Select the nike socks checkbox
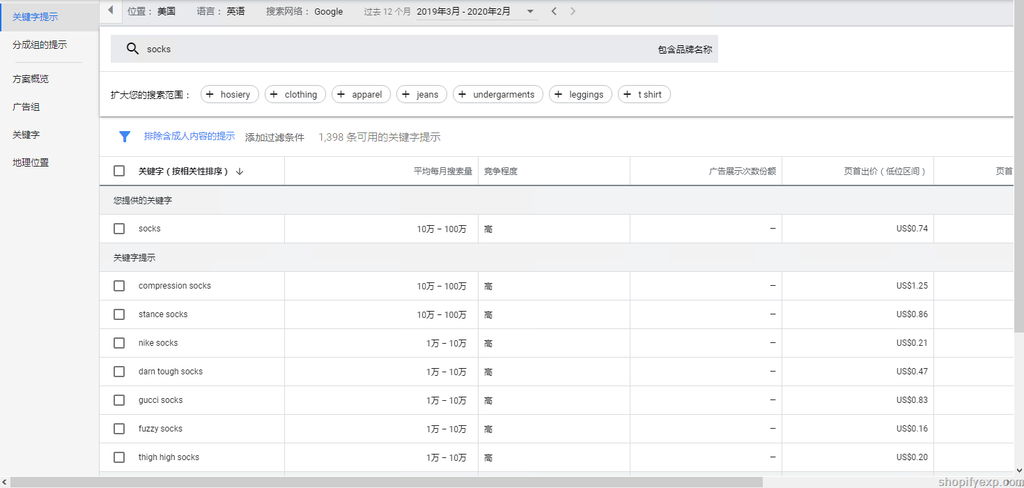 (x=119, y=343)
